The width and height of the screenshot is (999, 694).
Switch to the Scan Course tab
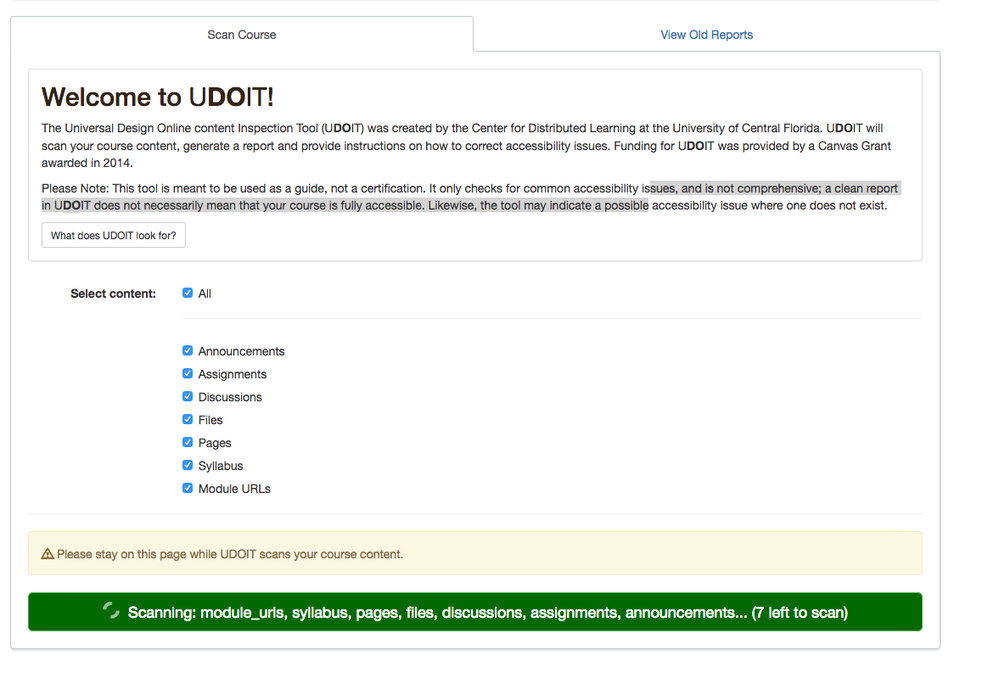pos(241,34)
